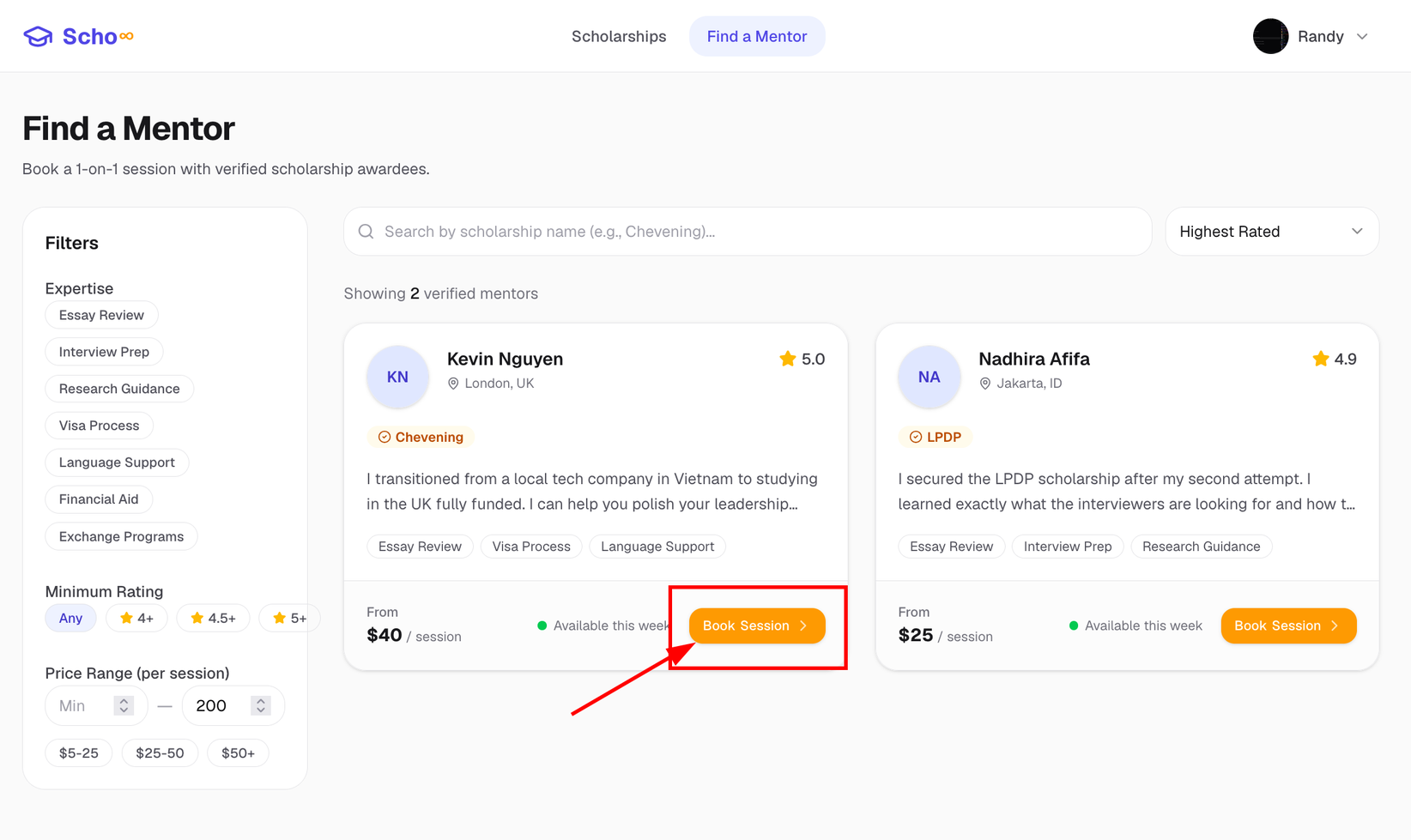1411x840 pixels.
Task: Click the max price field showing 200
Action: 233,706
